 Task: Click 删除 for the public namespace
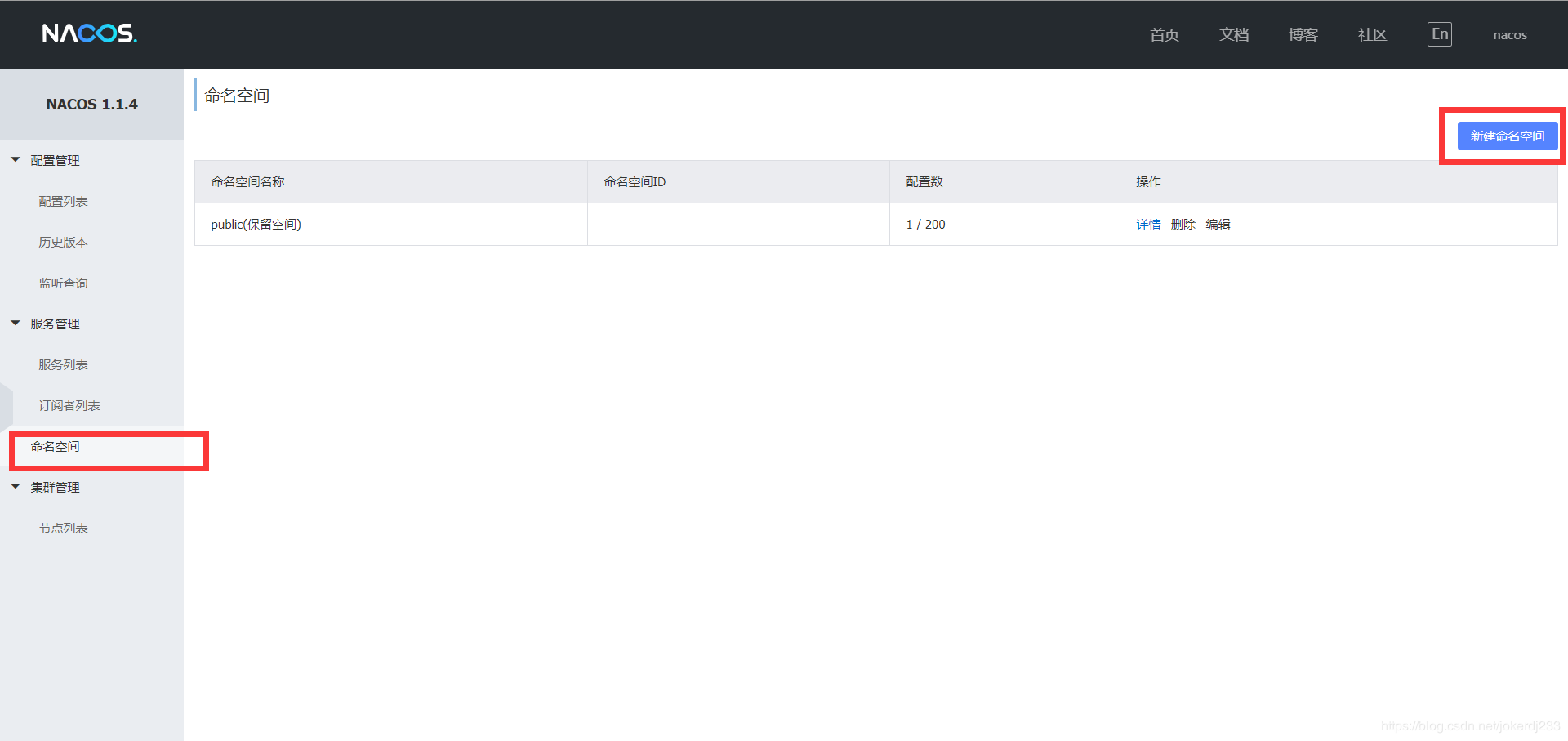click(x=1183, y=225)
